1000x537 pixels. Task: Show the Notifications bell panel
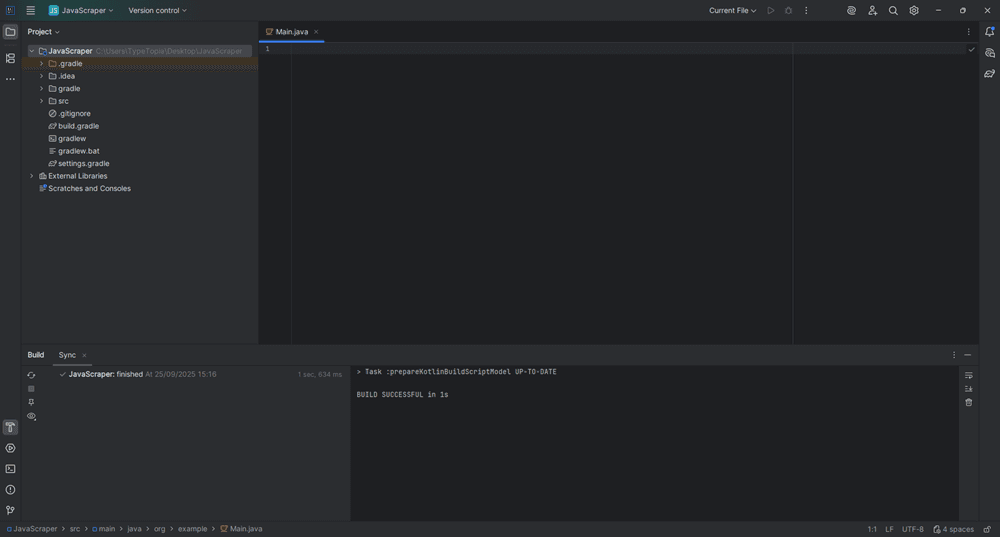pyautogui.click(x=989, y=31)
